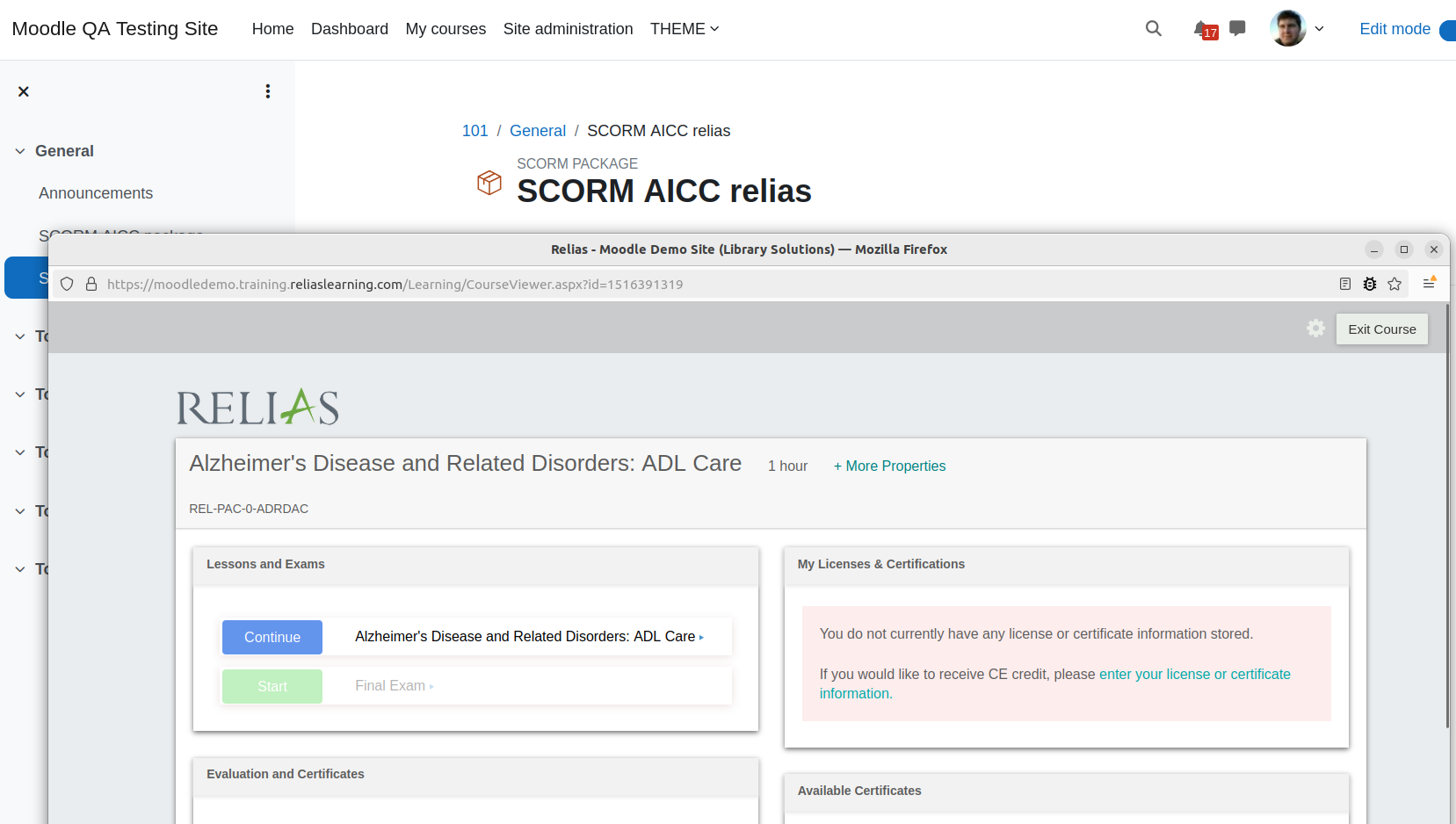Image resolution: width=1456 pixels, height=824 pixels.
Task: Click the user profile avatar
Action: (x=1288, y=28)
